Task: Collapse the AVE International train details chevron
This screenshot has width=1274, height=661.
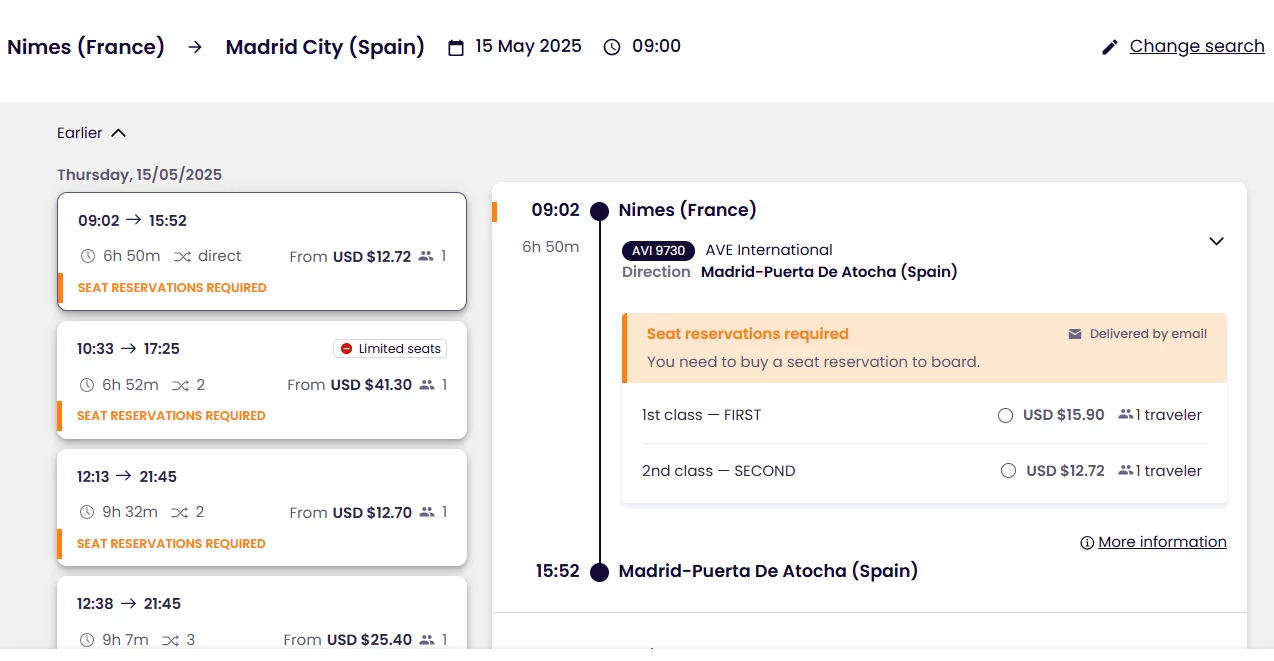Action: [1216, 241]
